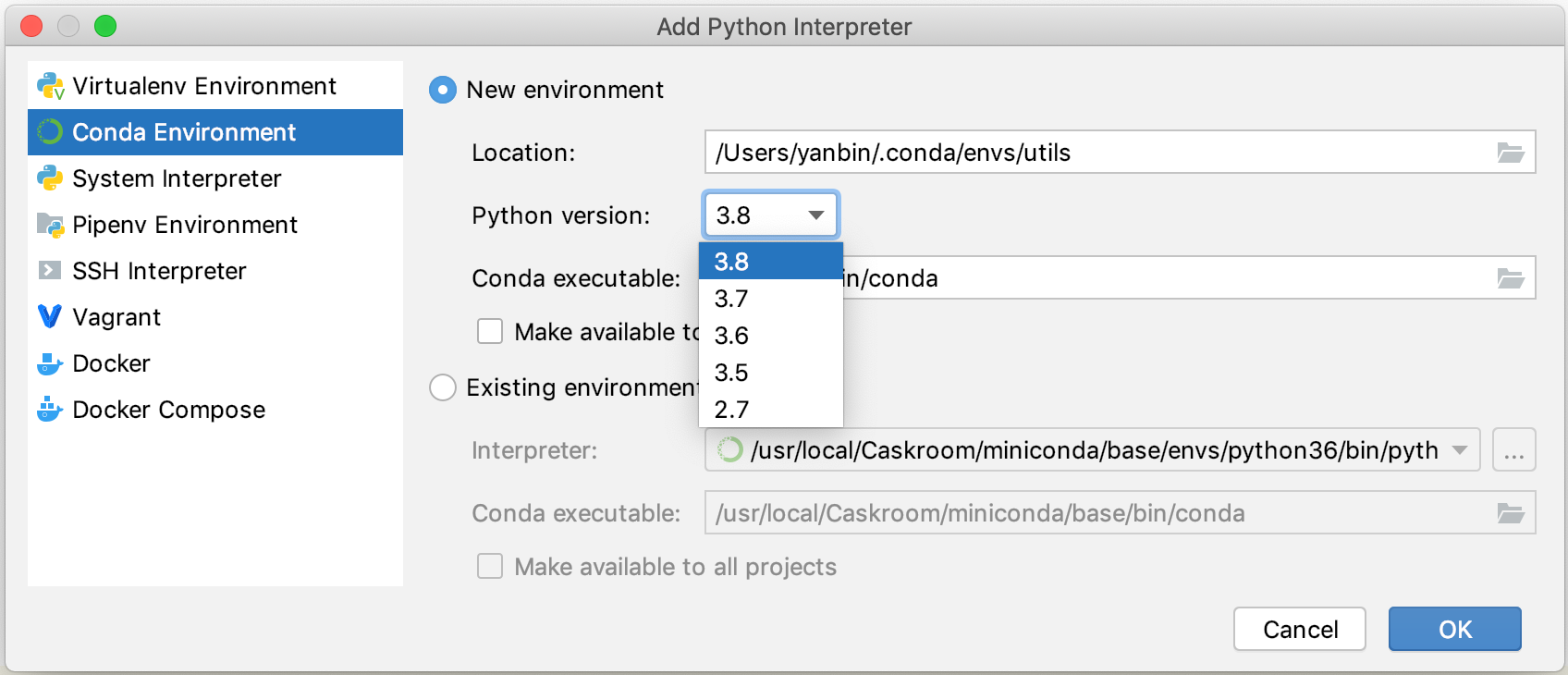Browse for Location folder
1568x675 pixels.
(x=1510, y=153)
